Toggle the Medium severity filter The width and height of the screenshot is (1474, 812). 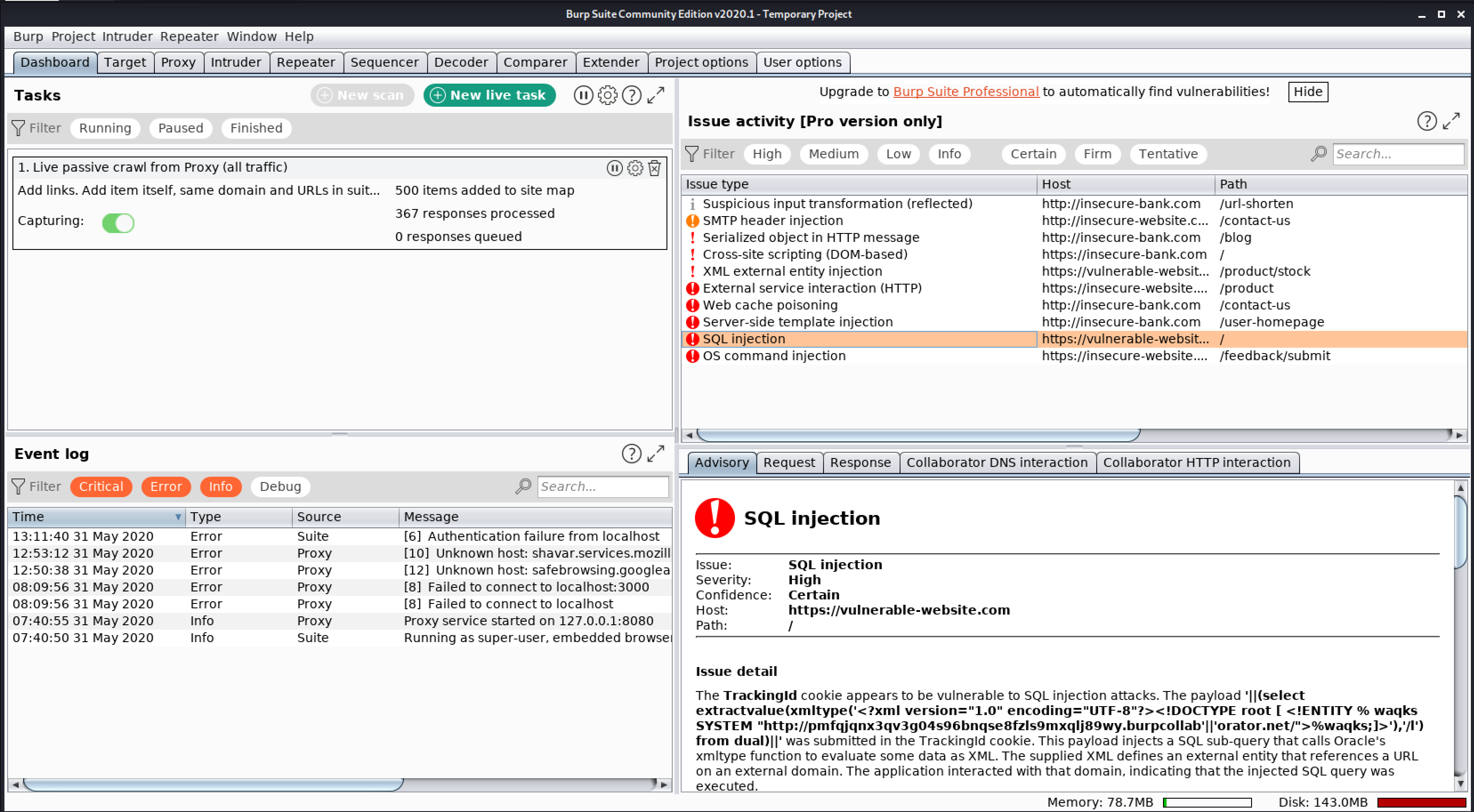[833, 154]
